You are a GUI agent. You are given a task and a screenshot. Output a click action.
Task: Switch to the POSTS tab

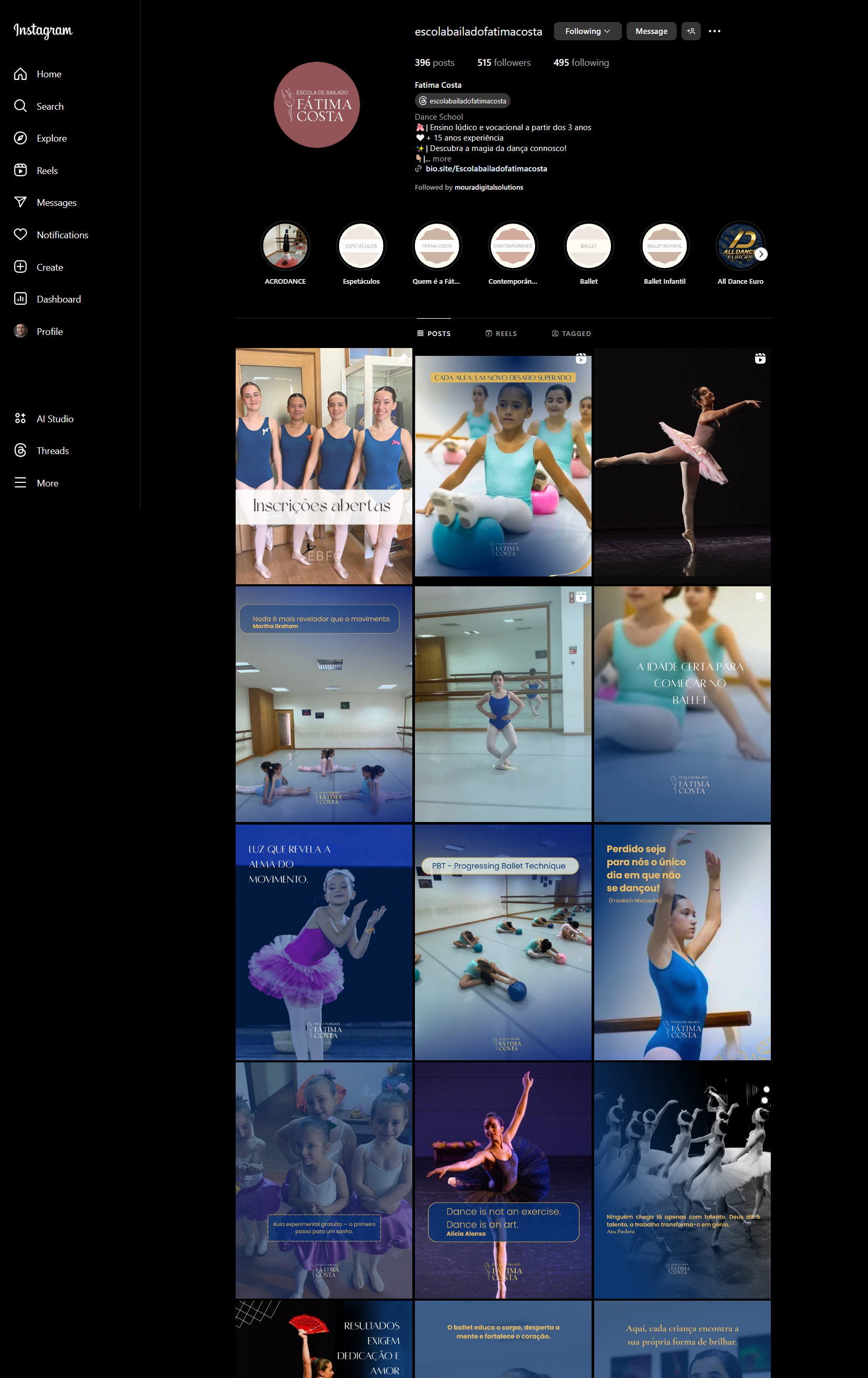(434, 333)
